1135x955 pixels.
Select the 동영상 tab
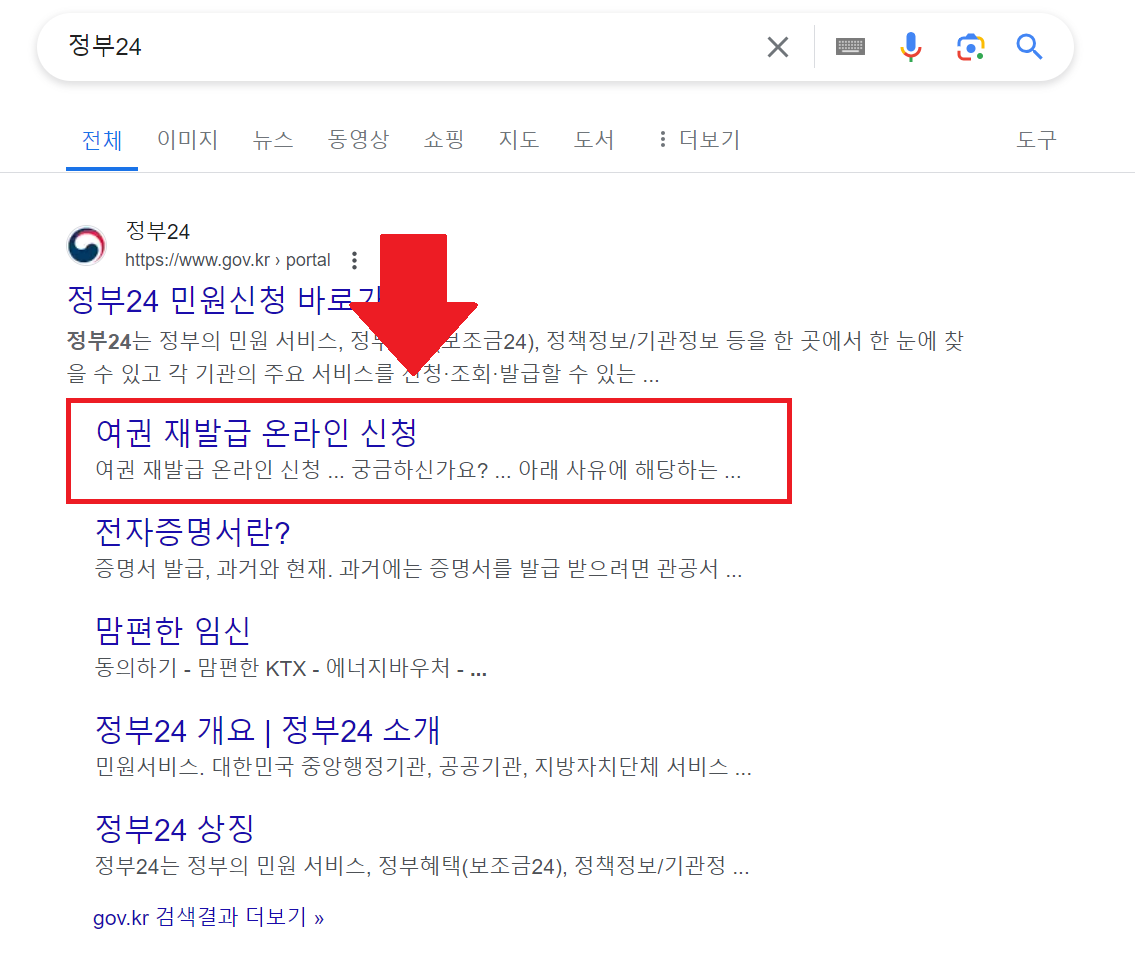359,139
